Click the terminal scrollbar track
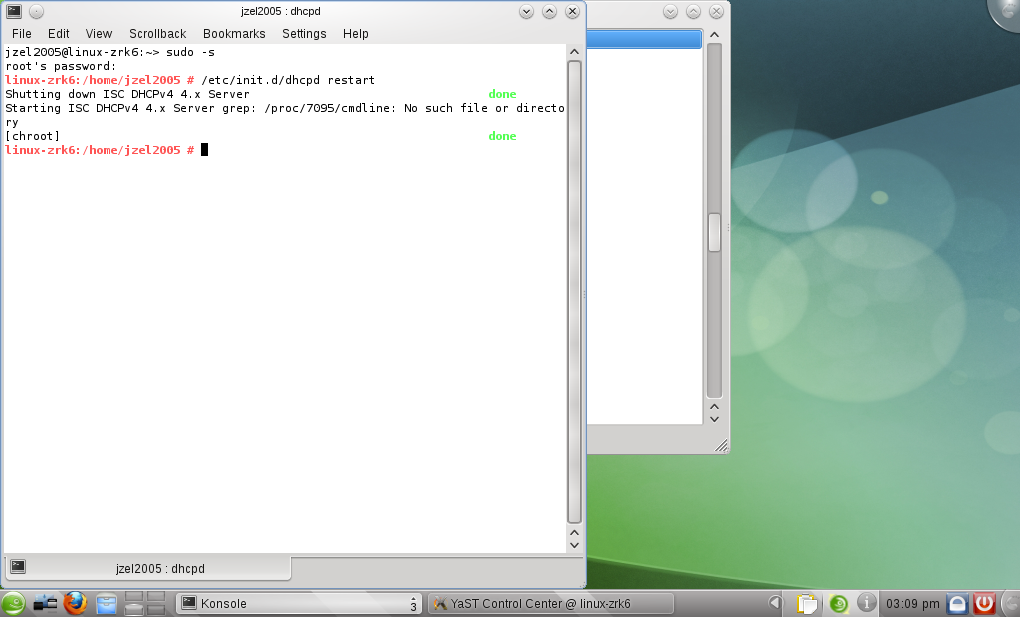The width and height of the screenshot is (1020, 617). [574, 293]
